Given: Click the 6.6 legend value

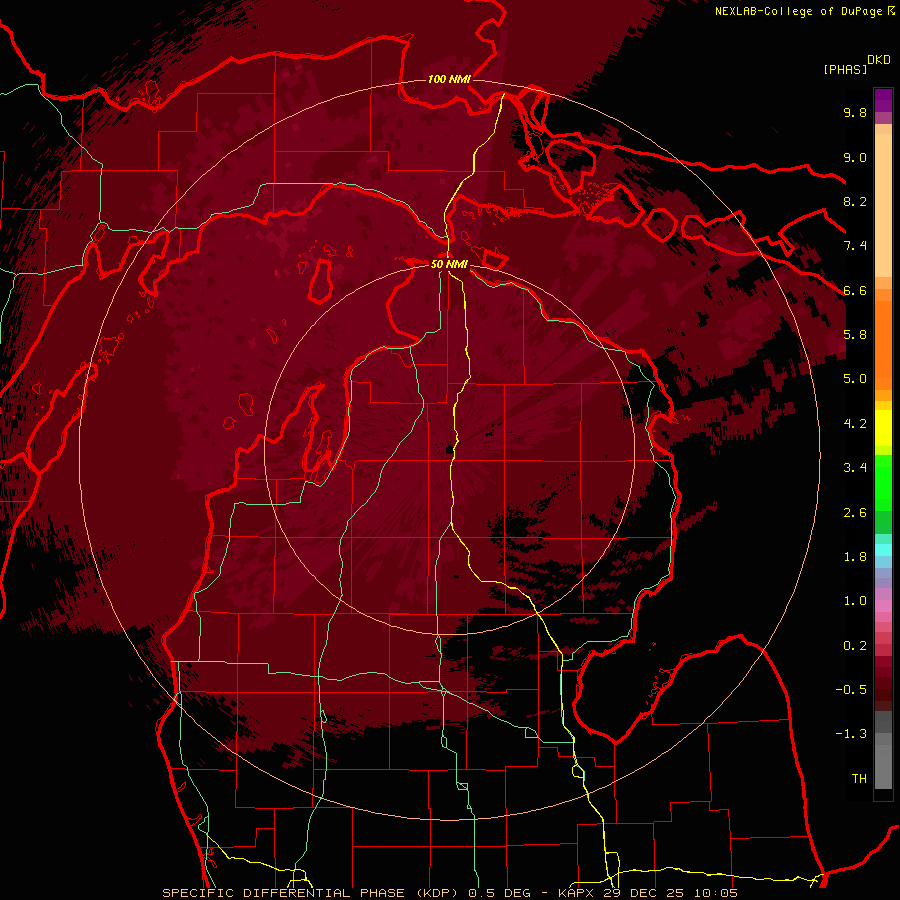Looking at the screenshot, I should (855, 291).
